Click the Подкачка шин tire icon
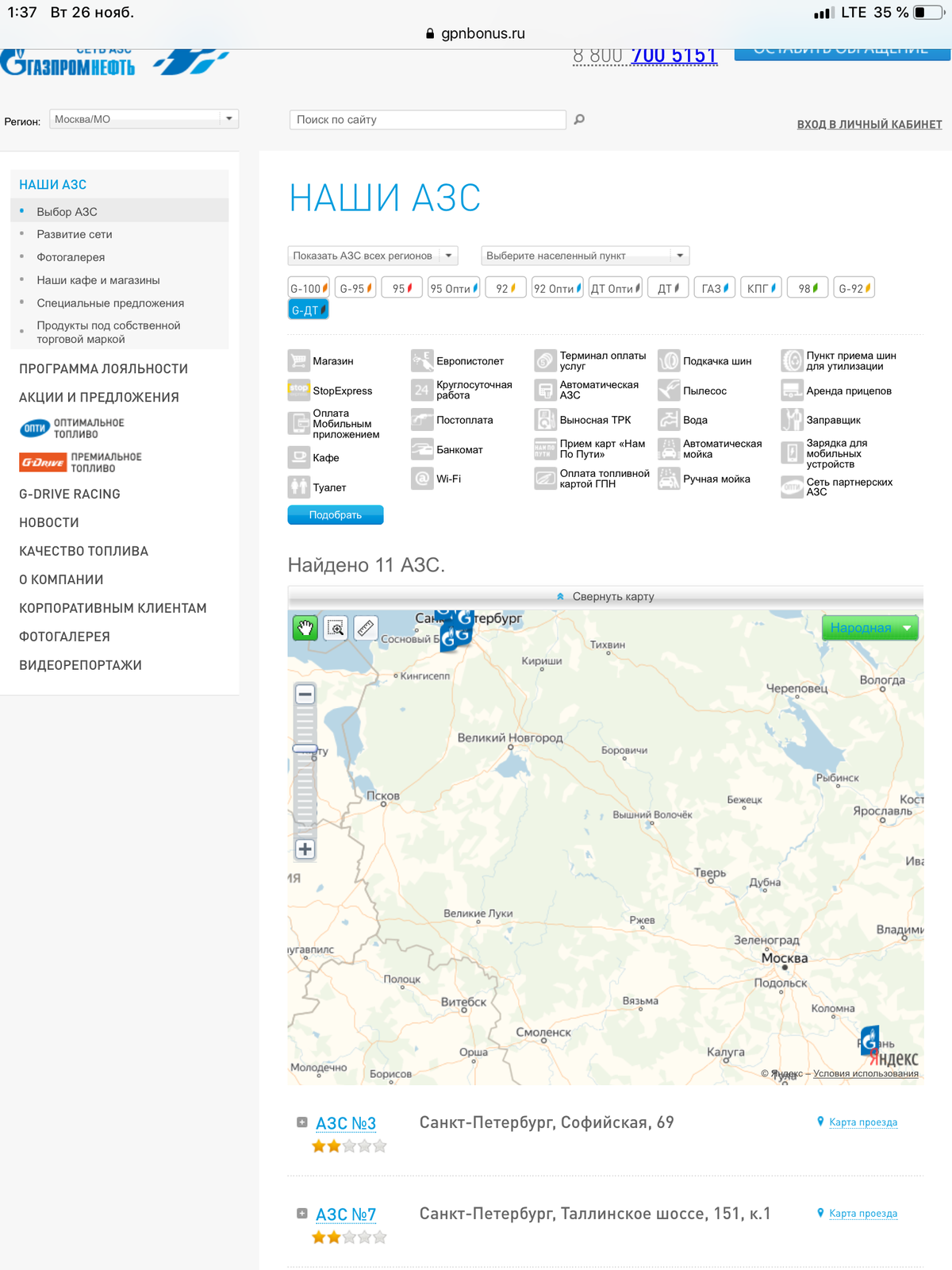 [x=669, y=361]
